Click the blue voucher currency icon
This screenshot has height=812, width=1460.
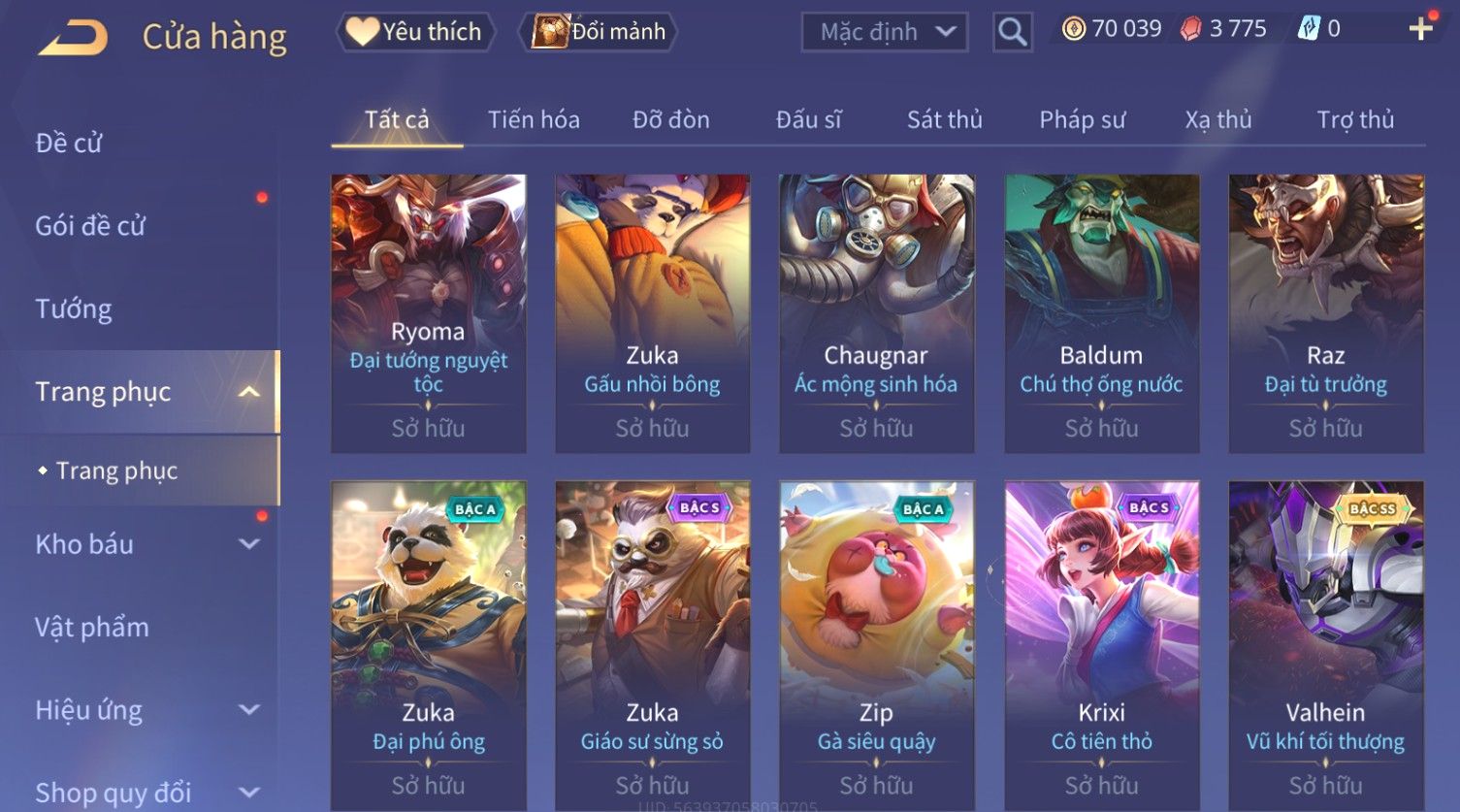tap(1309, 29)
